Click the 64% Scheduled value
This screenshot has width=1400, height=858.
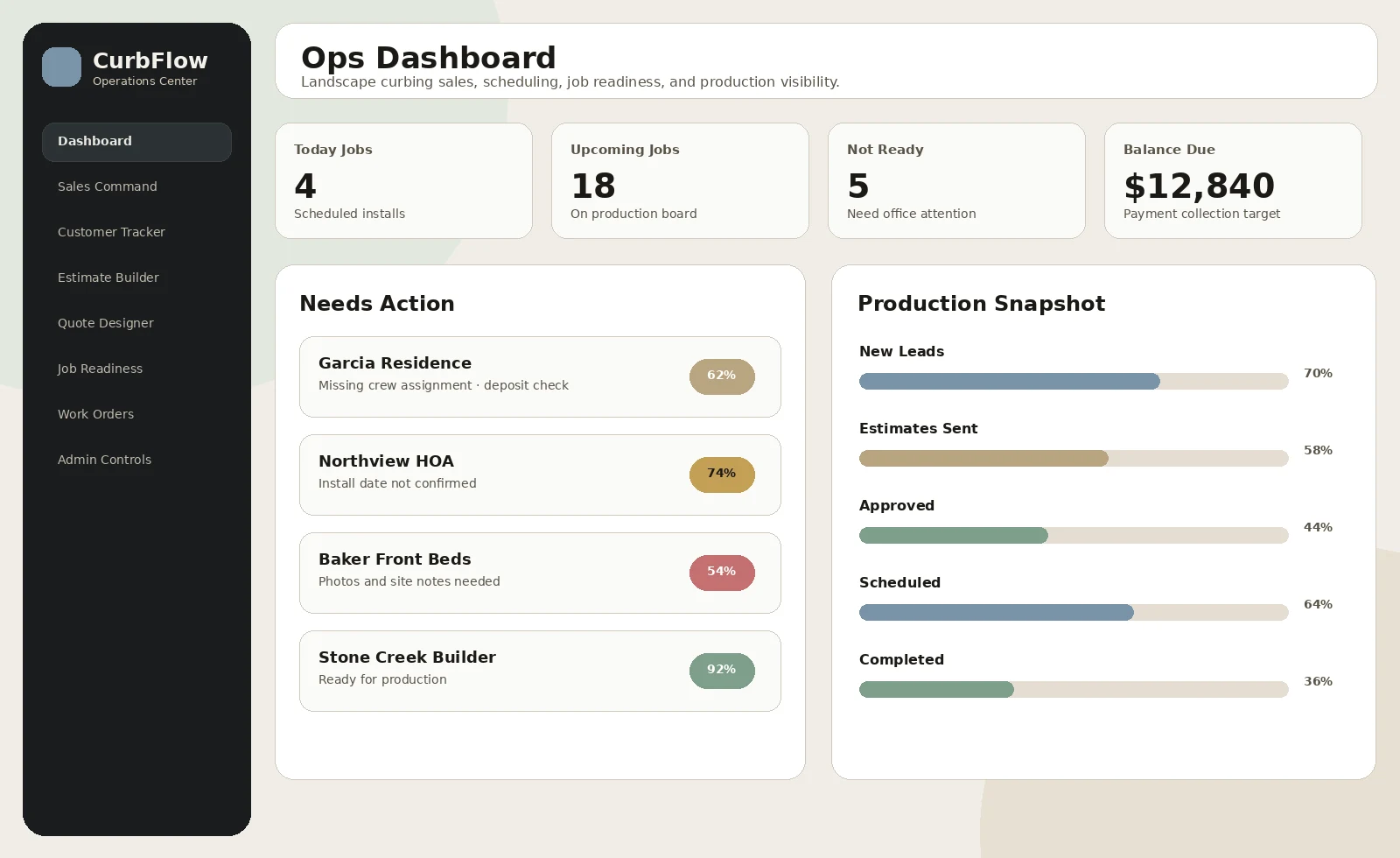click(1318, 604)
